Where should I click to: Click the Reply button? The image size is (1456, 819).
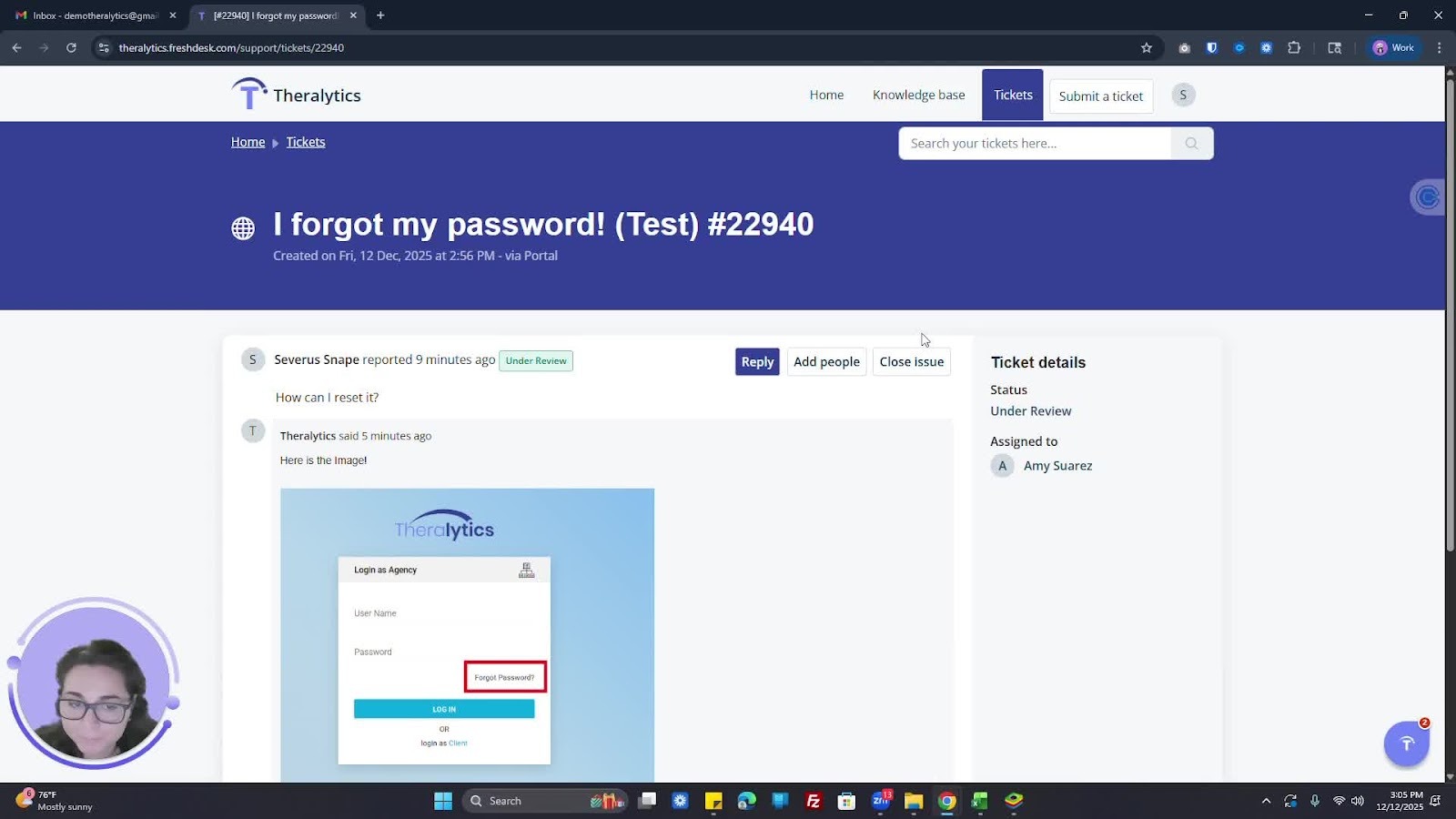(x=757, y=361)
